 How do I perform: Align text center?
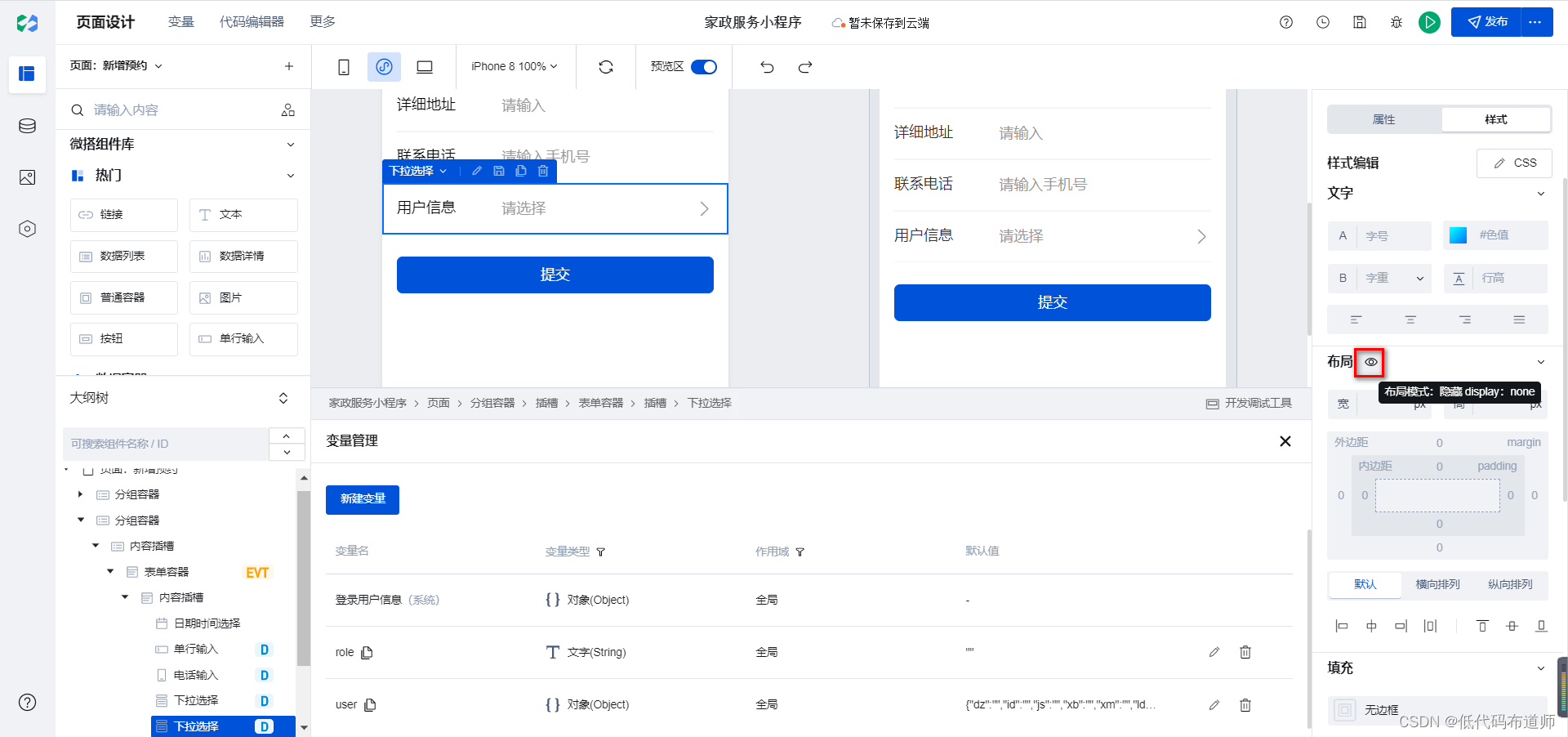(x=1410, y=319)
